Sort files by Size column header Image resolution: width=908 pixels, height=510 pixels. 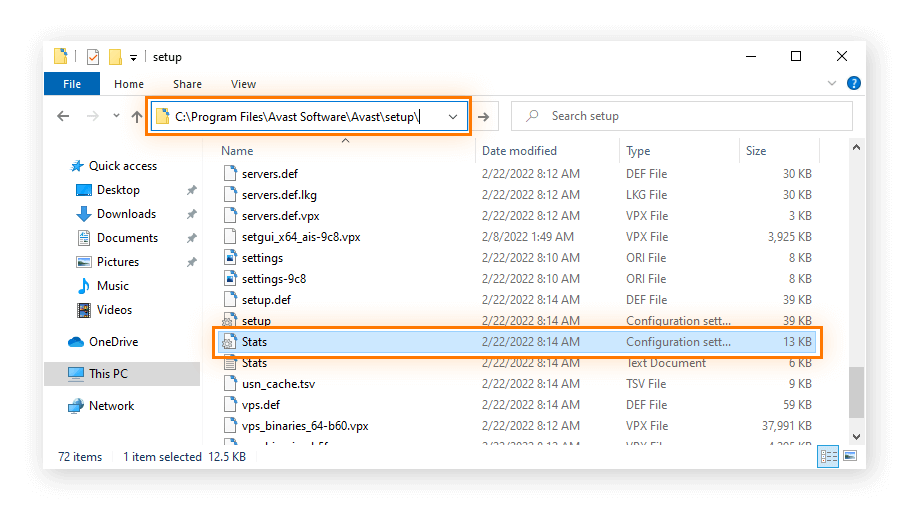pos(756,151)
